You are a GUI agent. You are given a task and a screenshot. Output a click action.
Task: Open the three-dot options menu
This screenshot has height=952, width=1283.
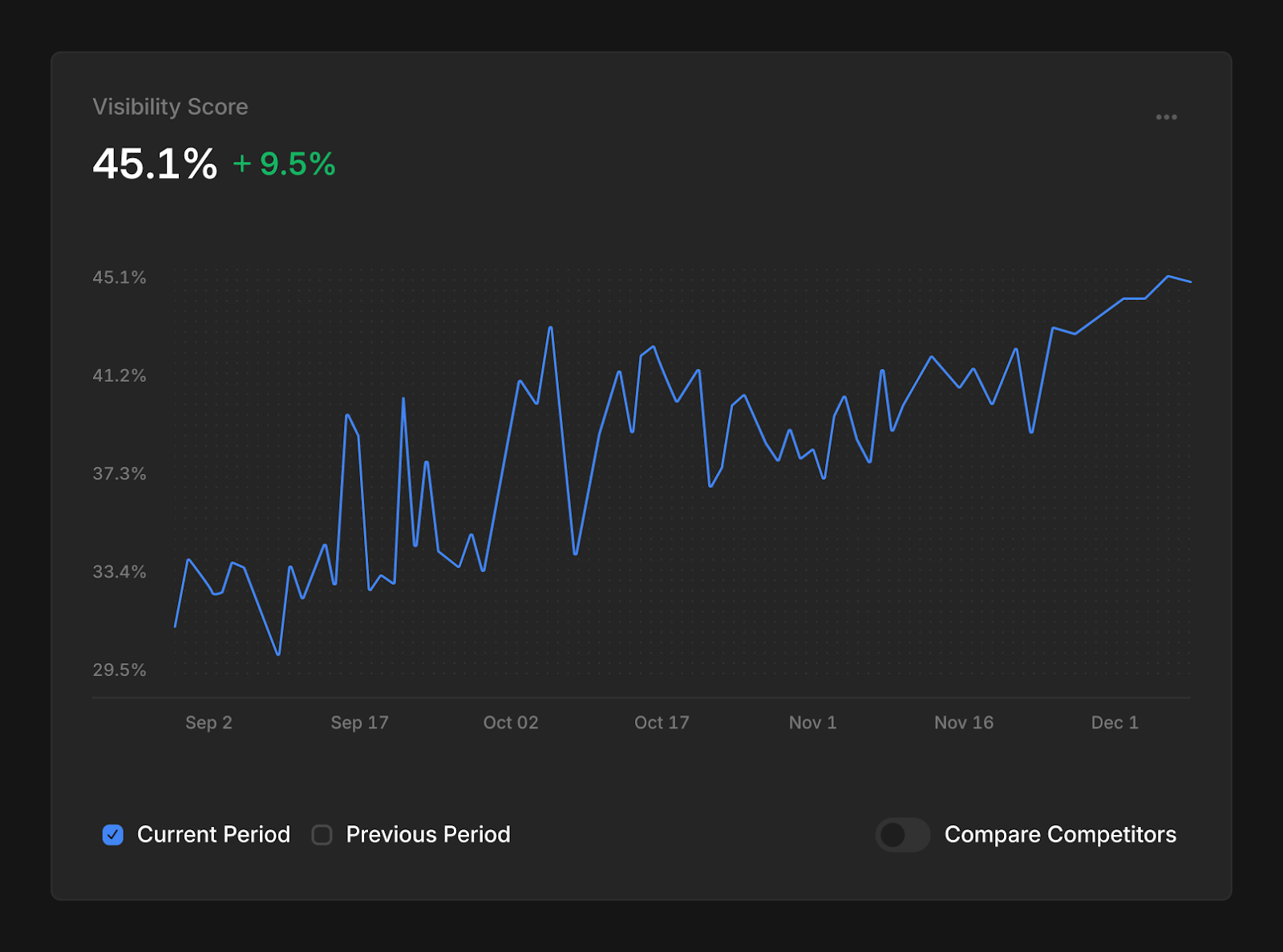coord(1168,117)
